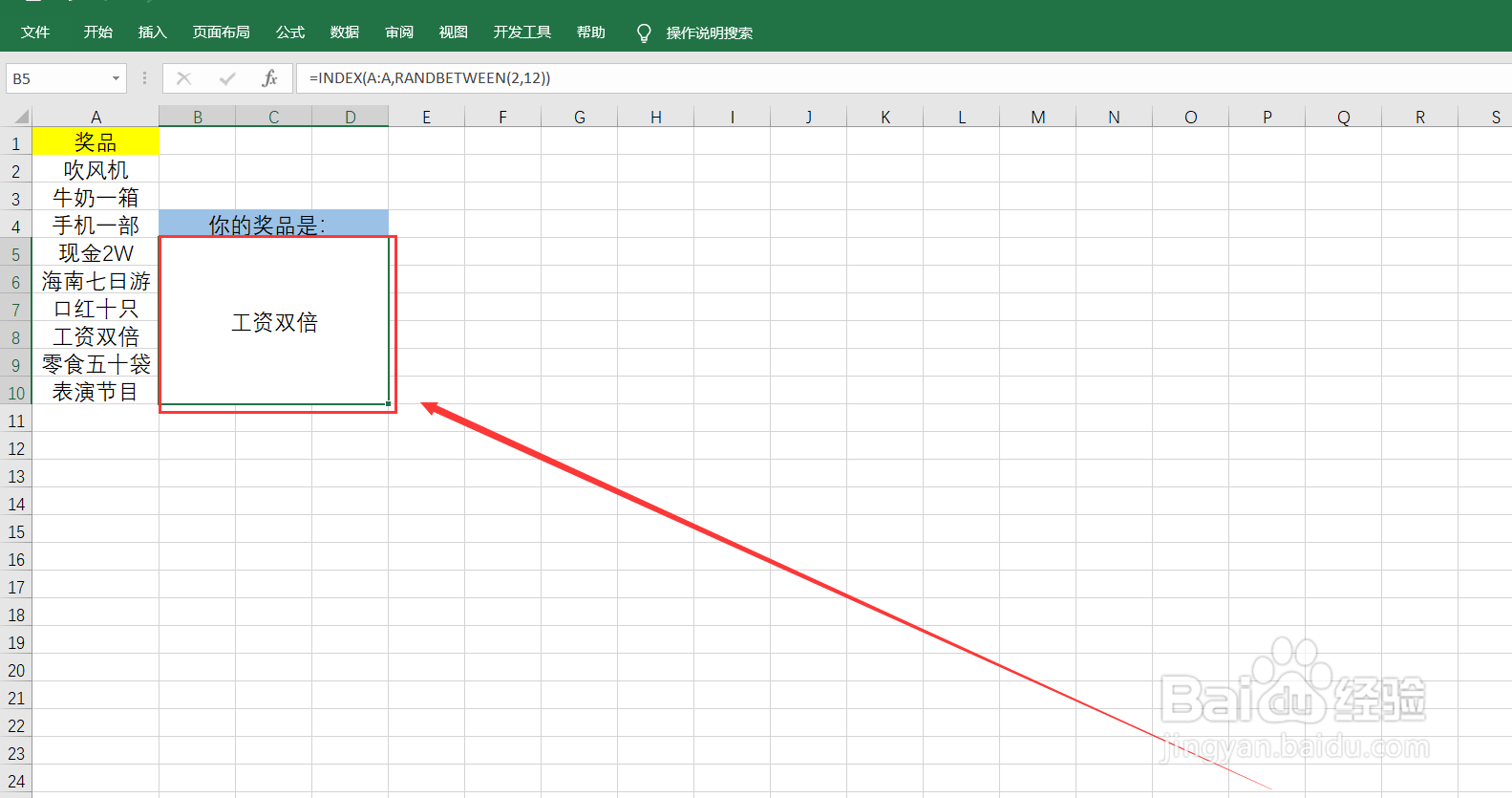Screen dimensions: 1512x798
Task: Click the cell containing 海南七日游
Action: click(96, 280)
